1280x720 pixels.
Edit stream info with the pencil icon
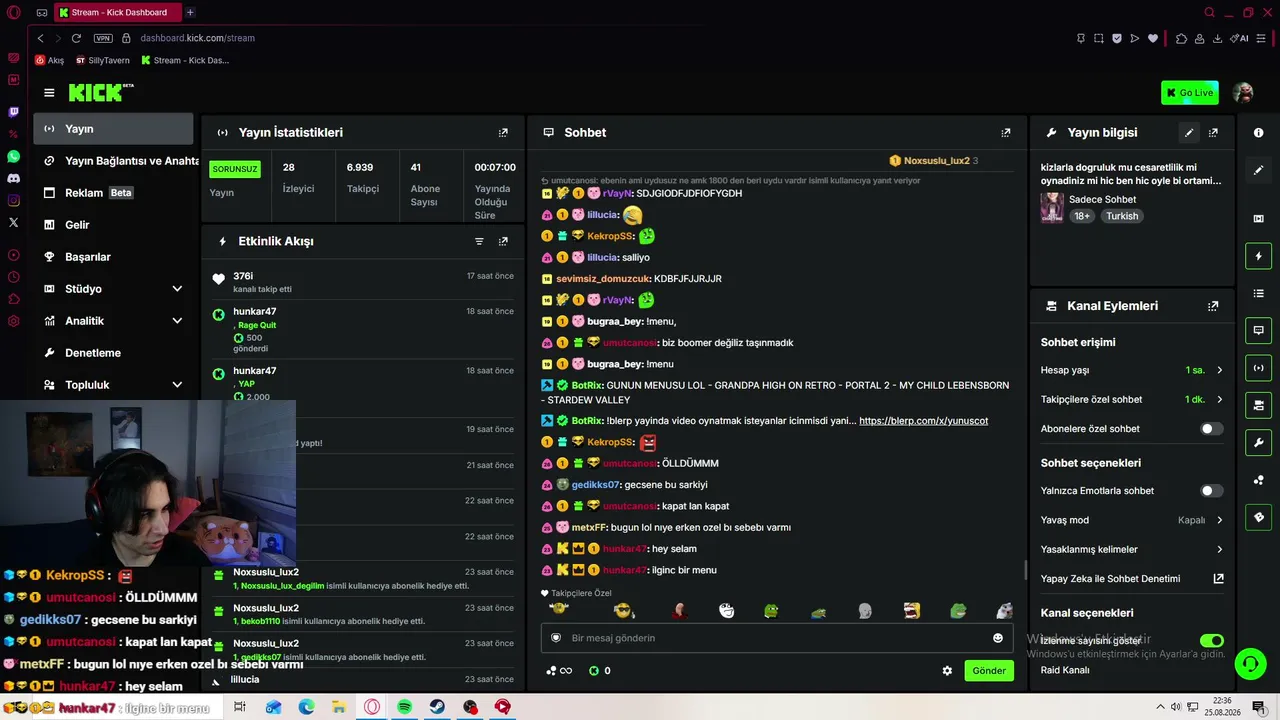(1189, 132)
